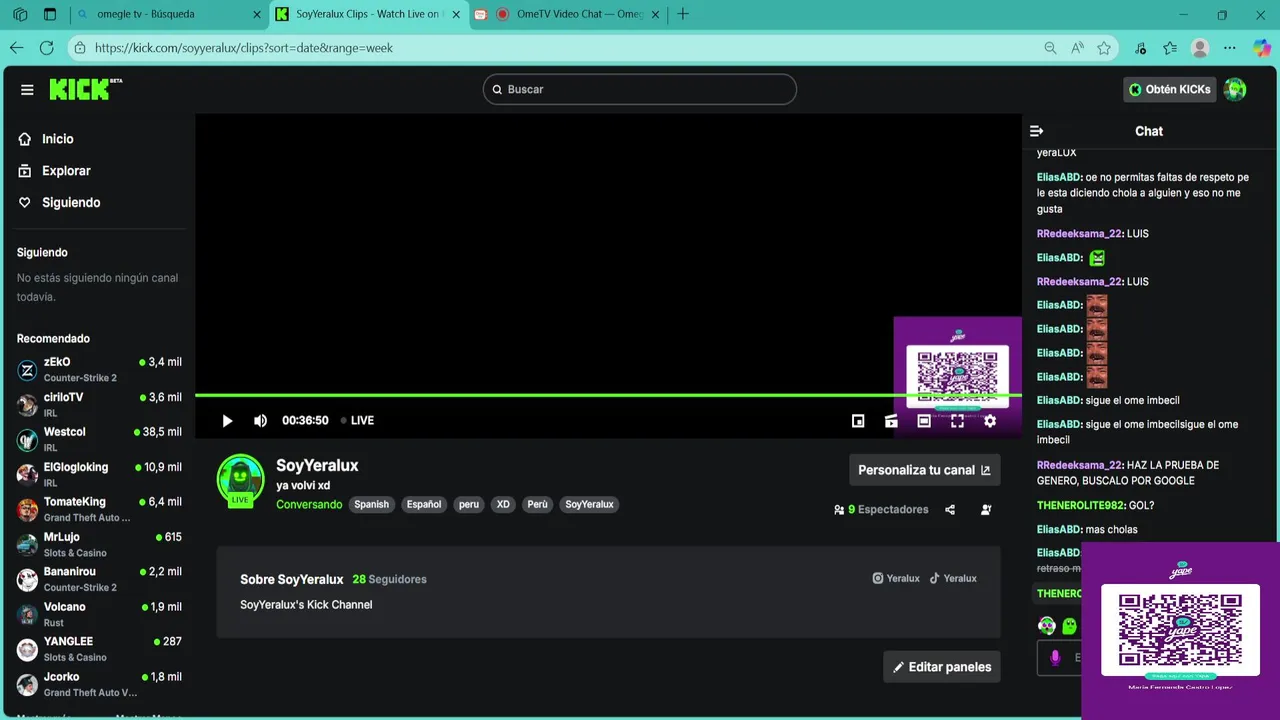Open the Kick hamburger sidebar menu
1280x720 pixels.
tap(27, 90)
